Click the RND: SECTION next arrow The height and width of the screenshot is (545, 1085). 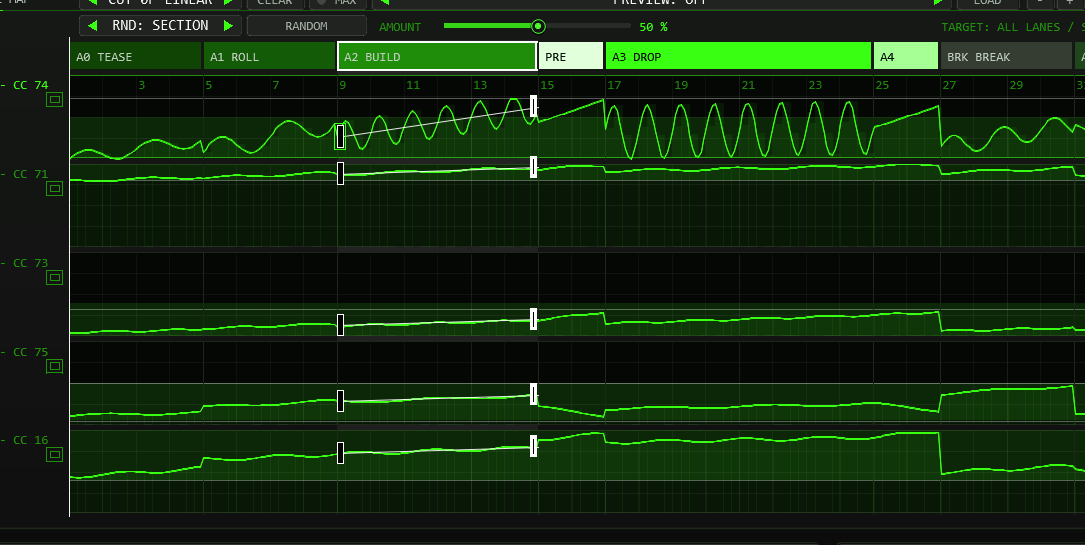(228, 26)
